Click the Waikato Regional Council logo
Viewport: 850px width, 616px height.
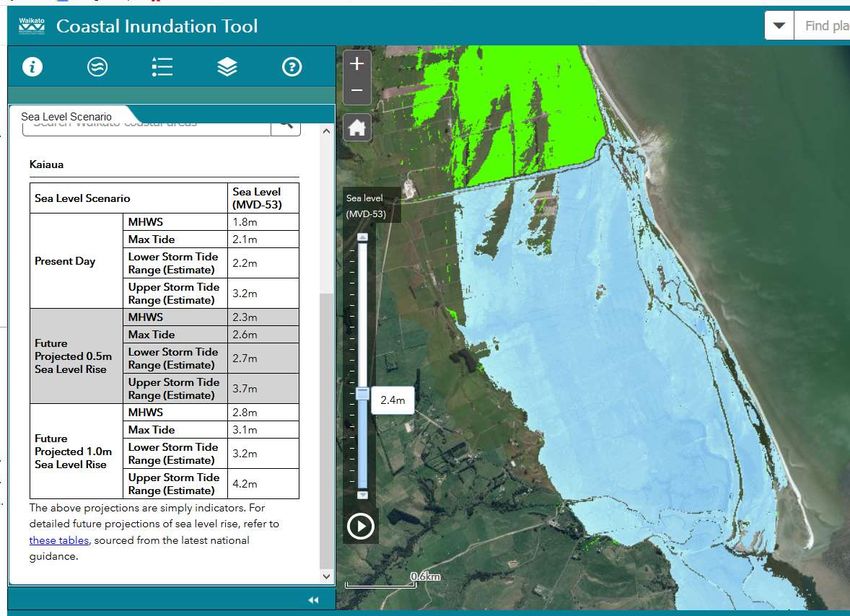coord(31,26)
